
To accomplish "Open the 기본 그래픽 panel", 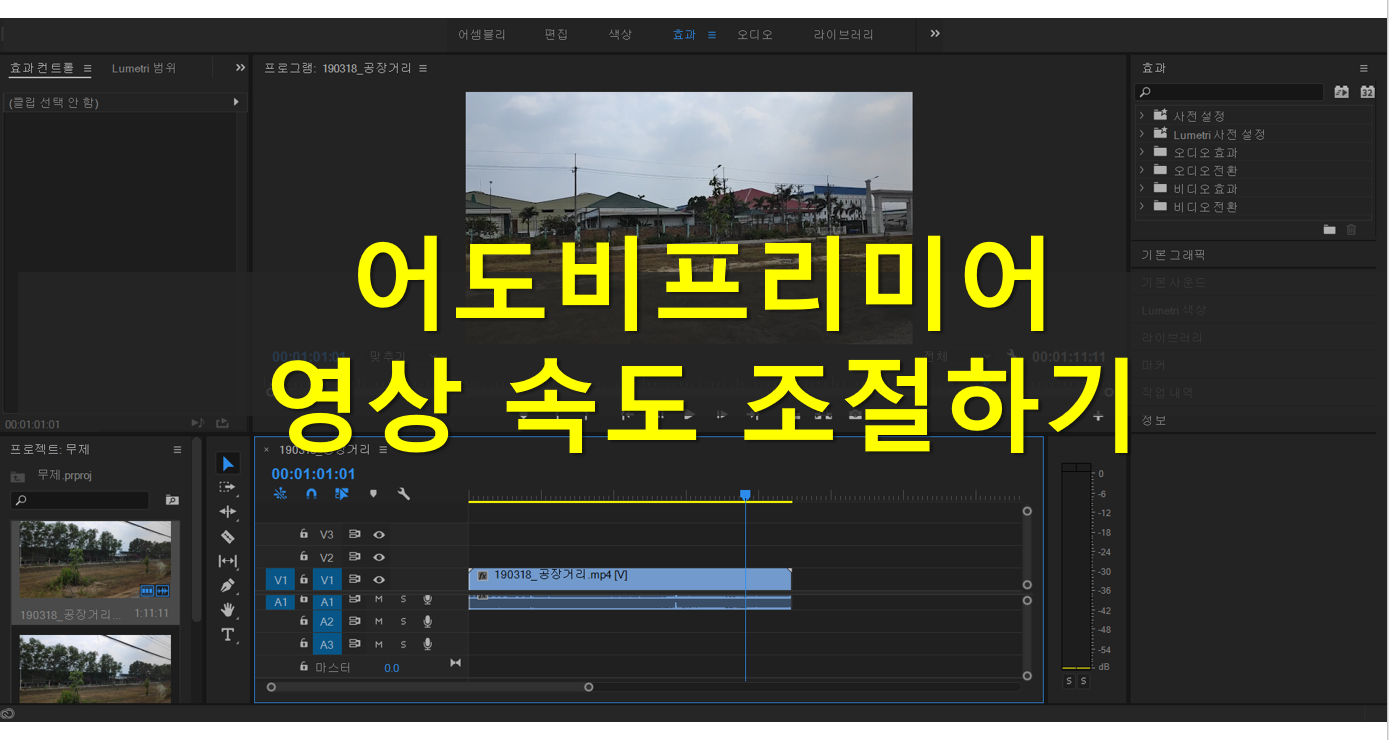I will [1173, 255].
